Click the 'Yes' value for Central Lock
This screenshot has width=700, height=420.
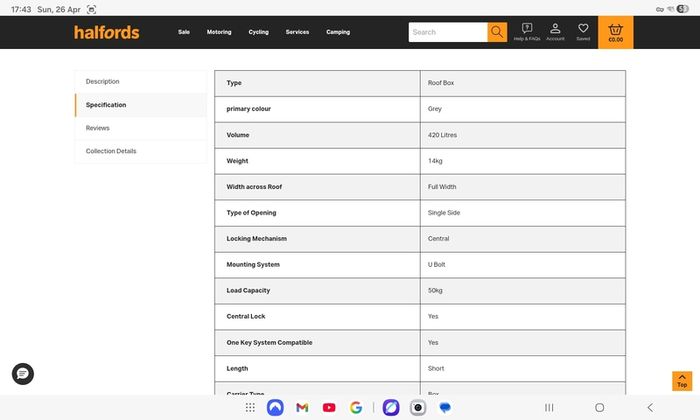pyautogui.click(x=433, y=316)
